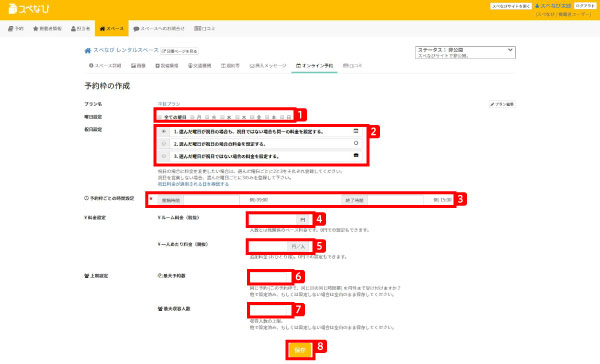Open the スペなび太郎 user link
Screen dimensions: 600x364
coord(553,6)
